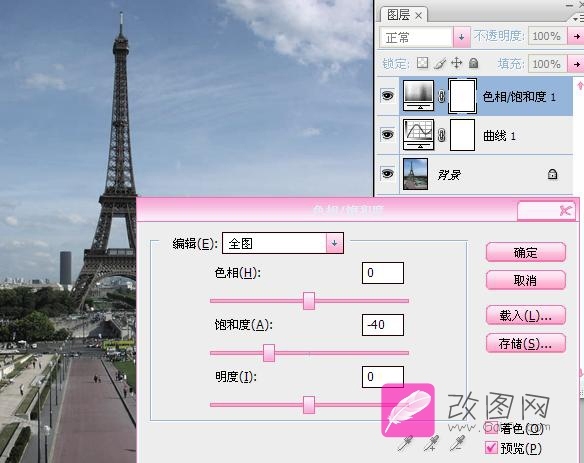This screenshot has width=584, height=463.
Task: Click the lock position move icon
Action: click(456, 63)
